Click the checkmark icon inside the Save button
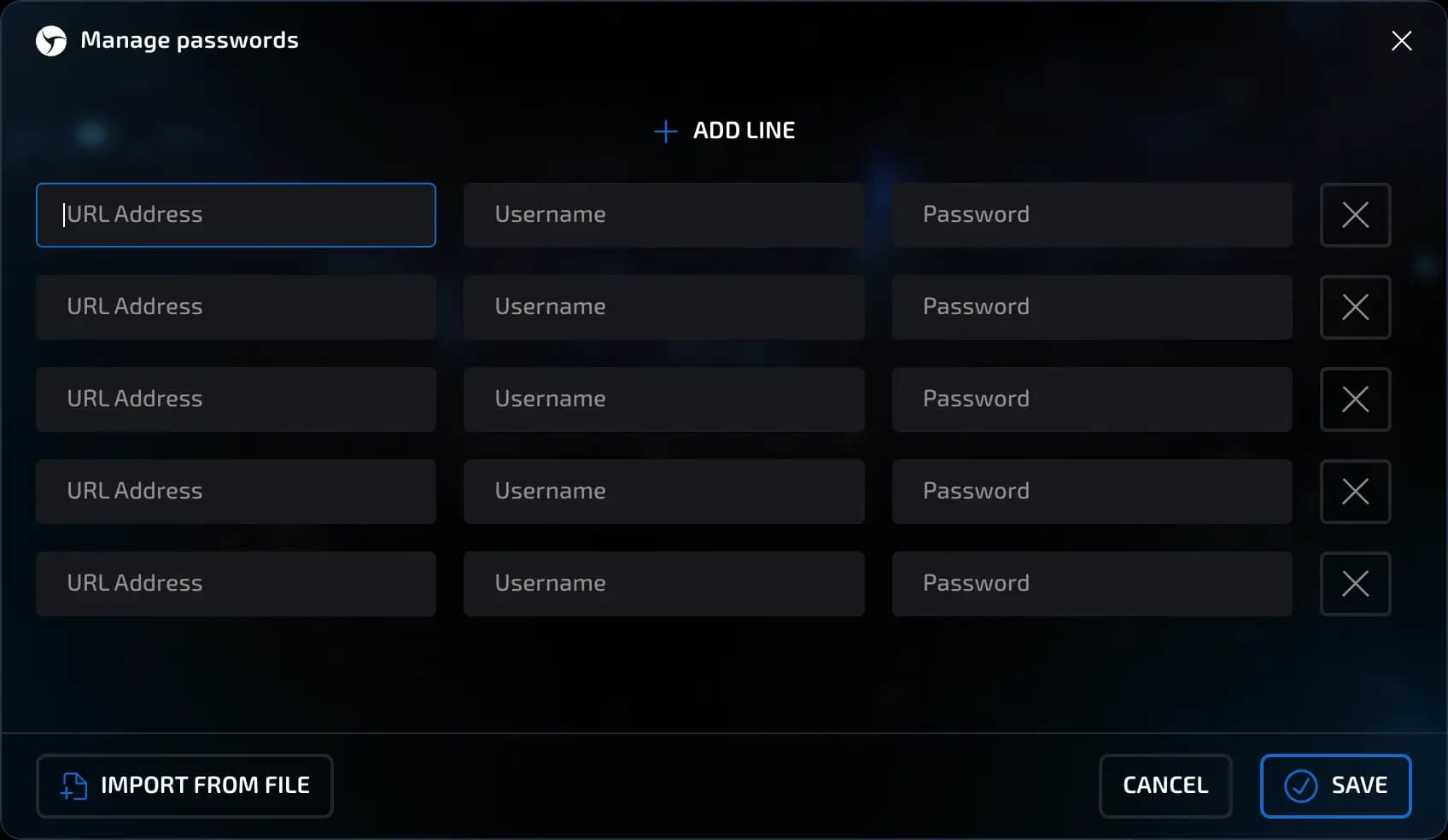 point(1300,786)
